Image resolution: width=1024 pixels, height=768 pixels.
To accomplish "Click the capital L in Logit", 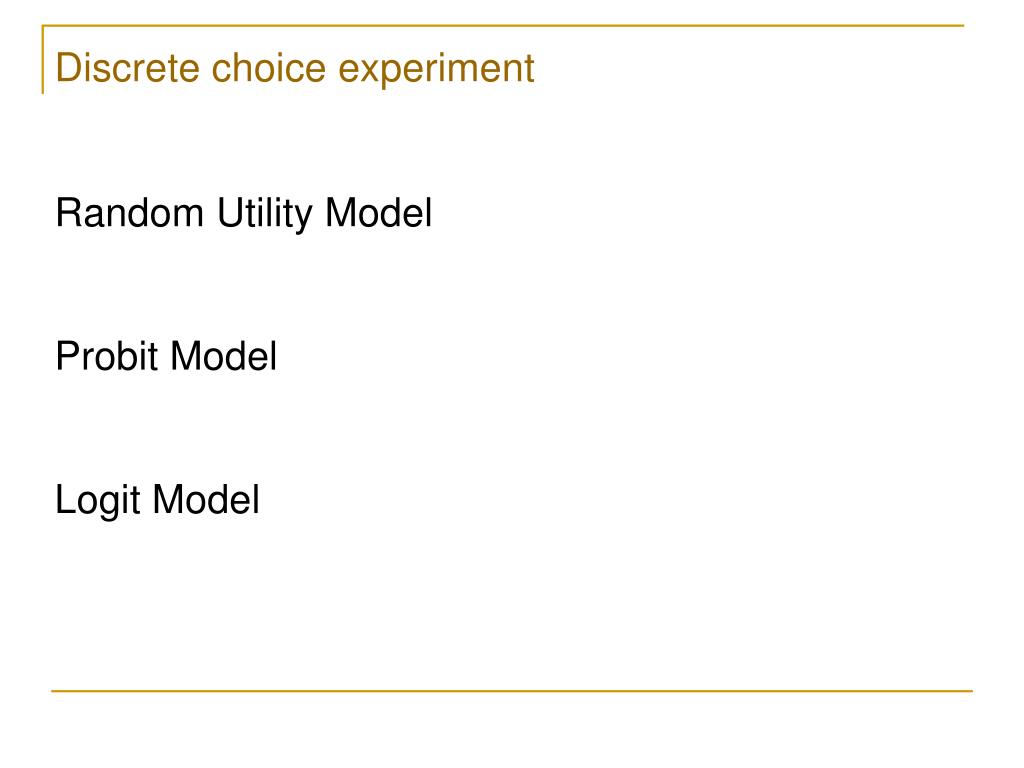I will click(x=66, y=500).
